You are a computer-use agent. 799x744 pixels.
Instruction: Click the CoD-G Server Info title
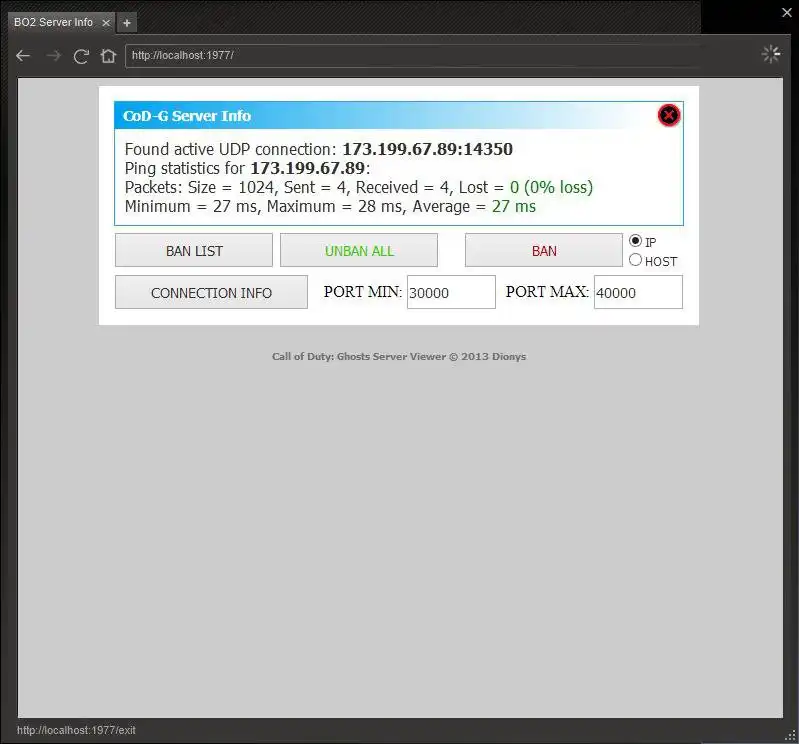[x=187, y=116]
